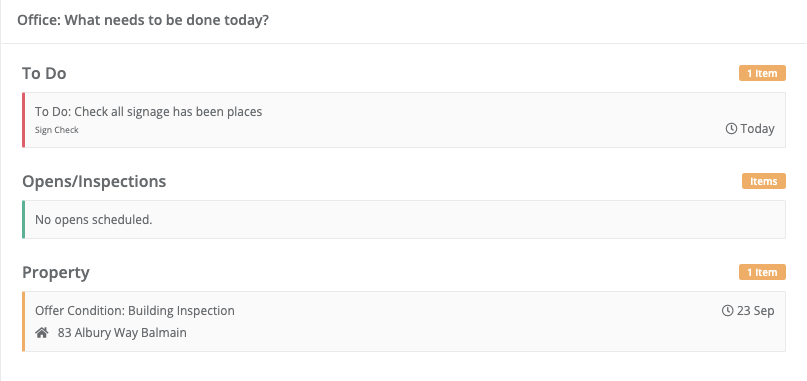
Task: Click the '1 Item' badge beside Property
Action: [762, 272]
